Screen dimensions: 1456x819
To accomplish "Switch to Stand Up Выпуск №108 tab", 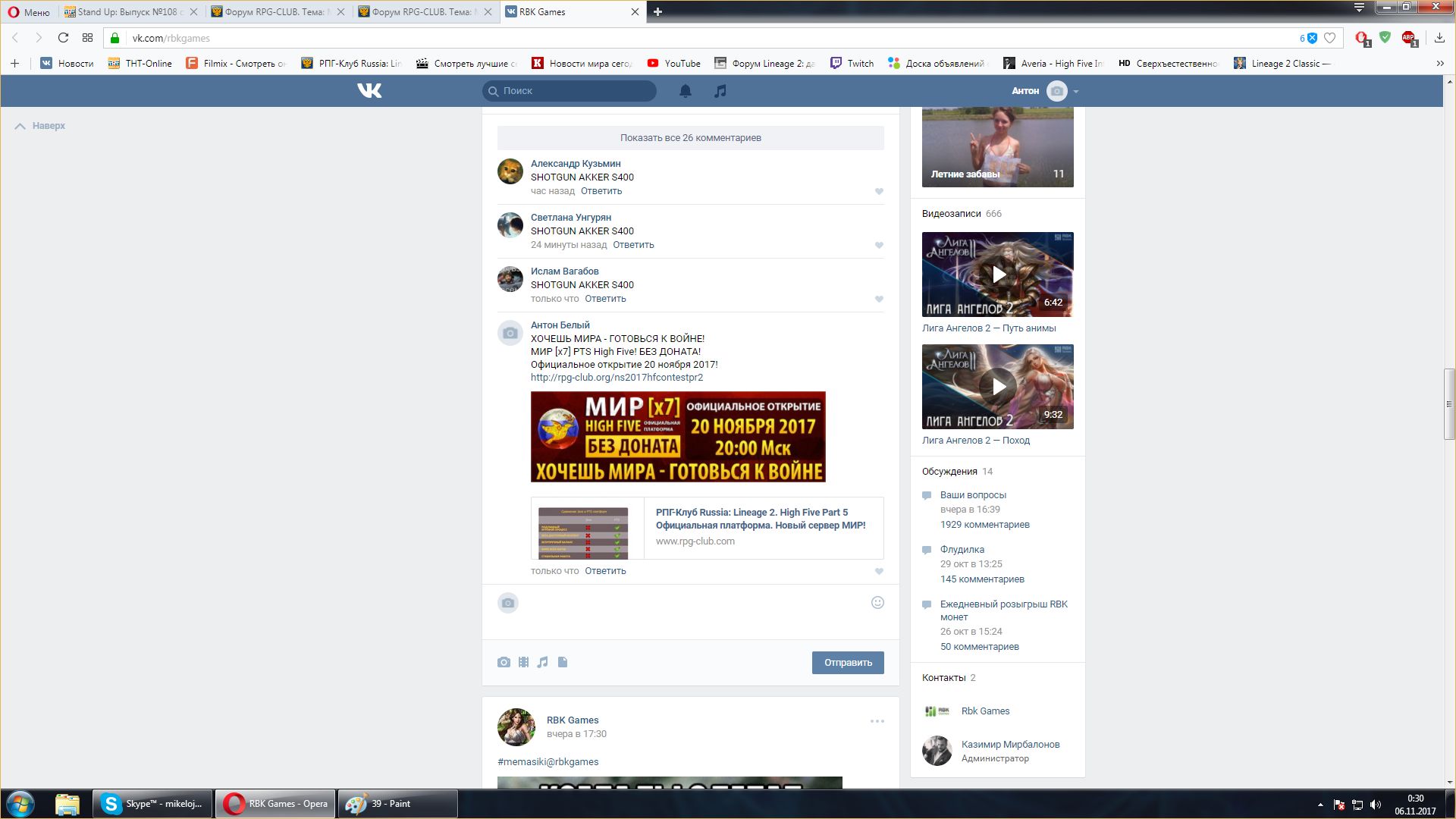I will coord(131,12).
